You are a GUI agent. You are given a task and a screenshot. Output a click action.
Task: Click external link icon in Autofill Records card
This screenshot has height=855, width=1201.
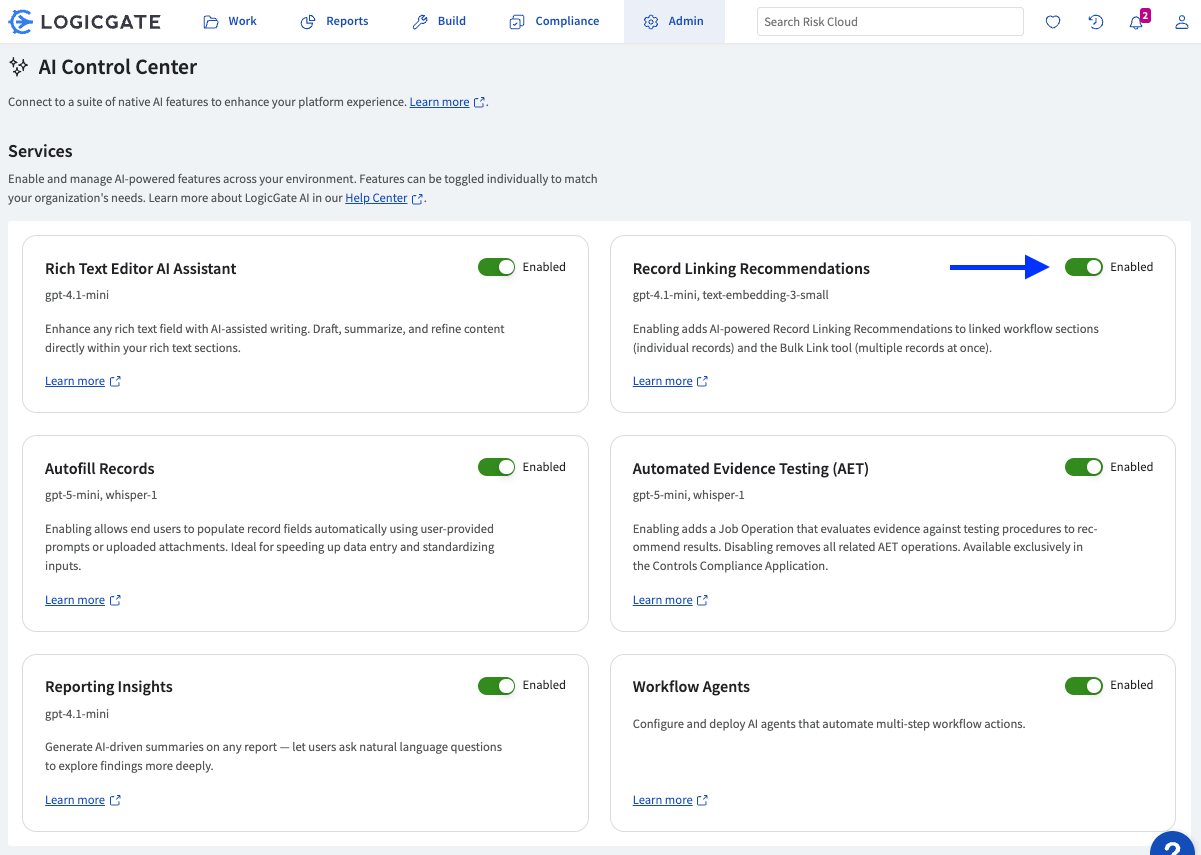point(115,600)
